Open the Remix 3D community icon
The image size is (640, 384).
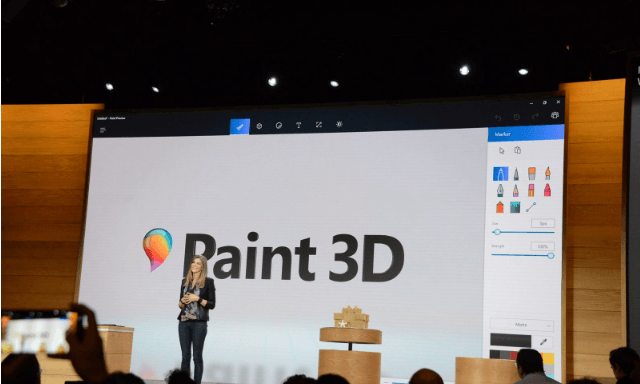[x=555, y=115]
